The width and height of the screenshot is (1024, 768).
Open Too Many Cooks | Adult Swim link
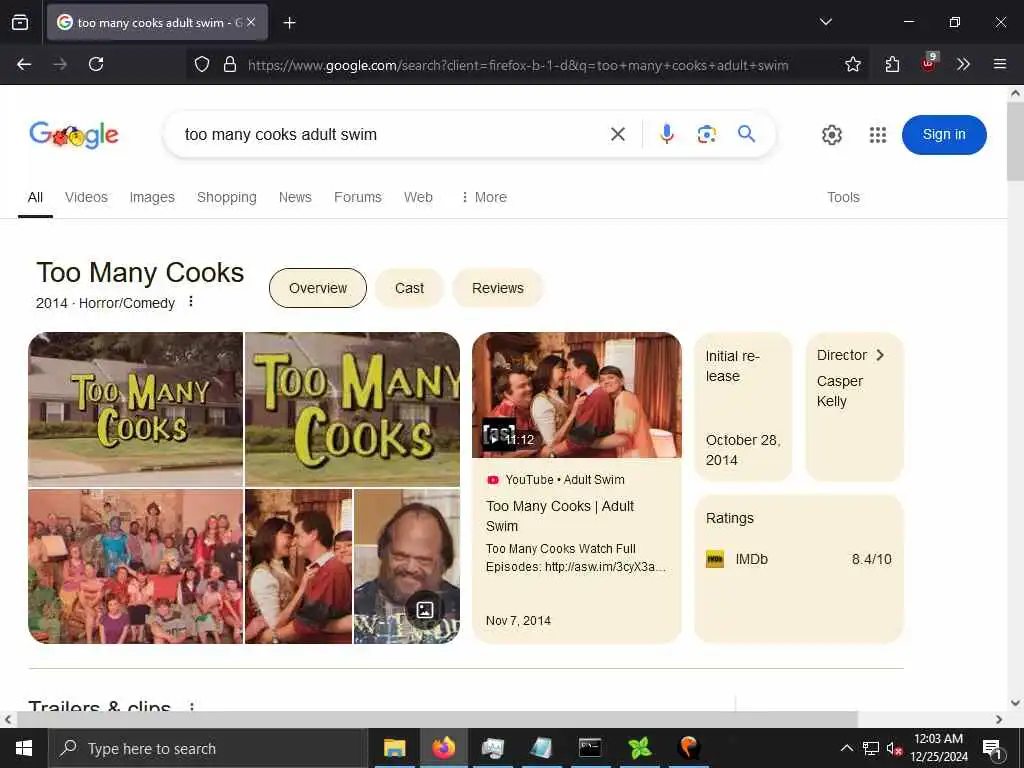tap(560, 516)
